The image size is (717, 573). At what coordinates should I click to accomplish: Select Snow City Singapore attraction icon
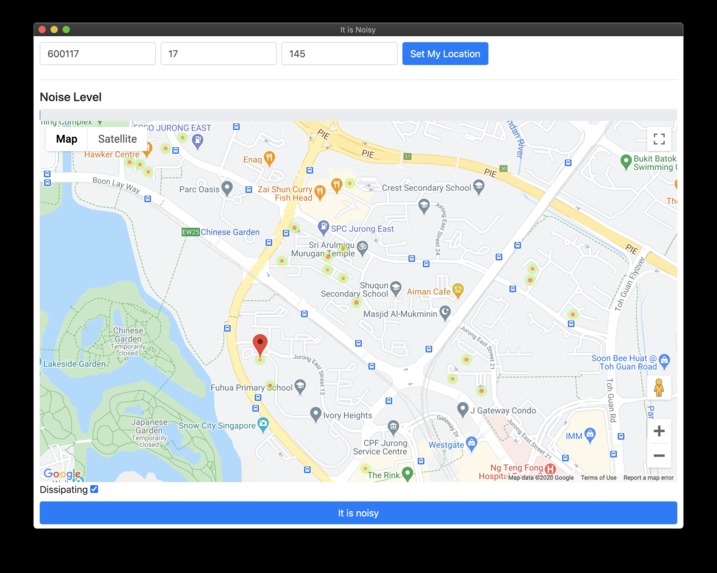[263, 424]
